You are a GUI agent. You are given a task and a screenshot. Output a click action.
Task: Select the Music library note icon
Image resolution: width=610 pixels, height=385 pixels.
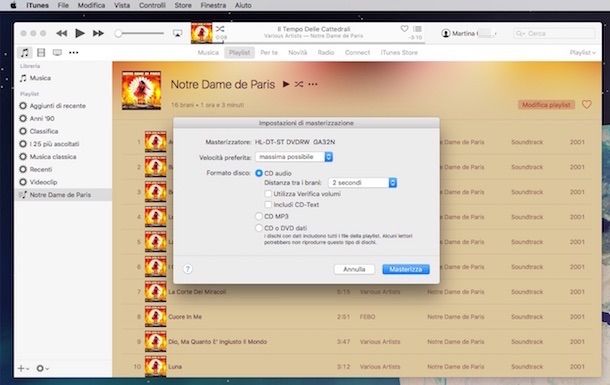click(x=25, y=52)
